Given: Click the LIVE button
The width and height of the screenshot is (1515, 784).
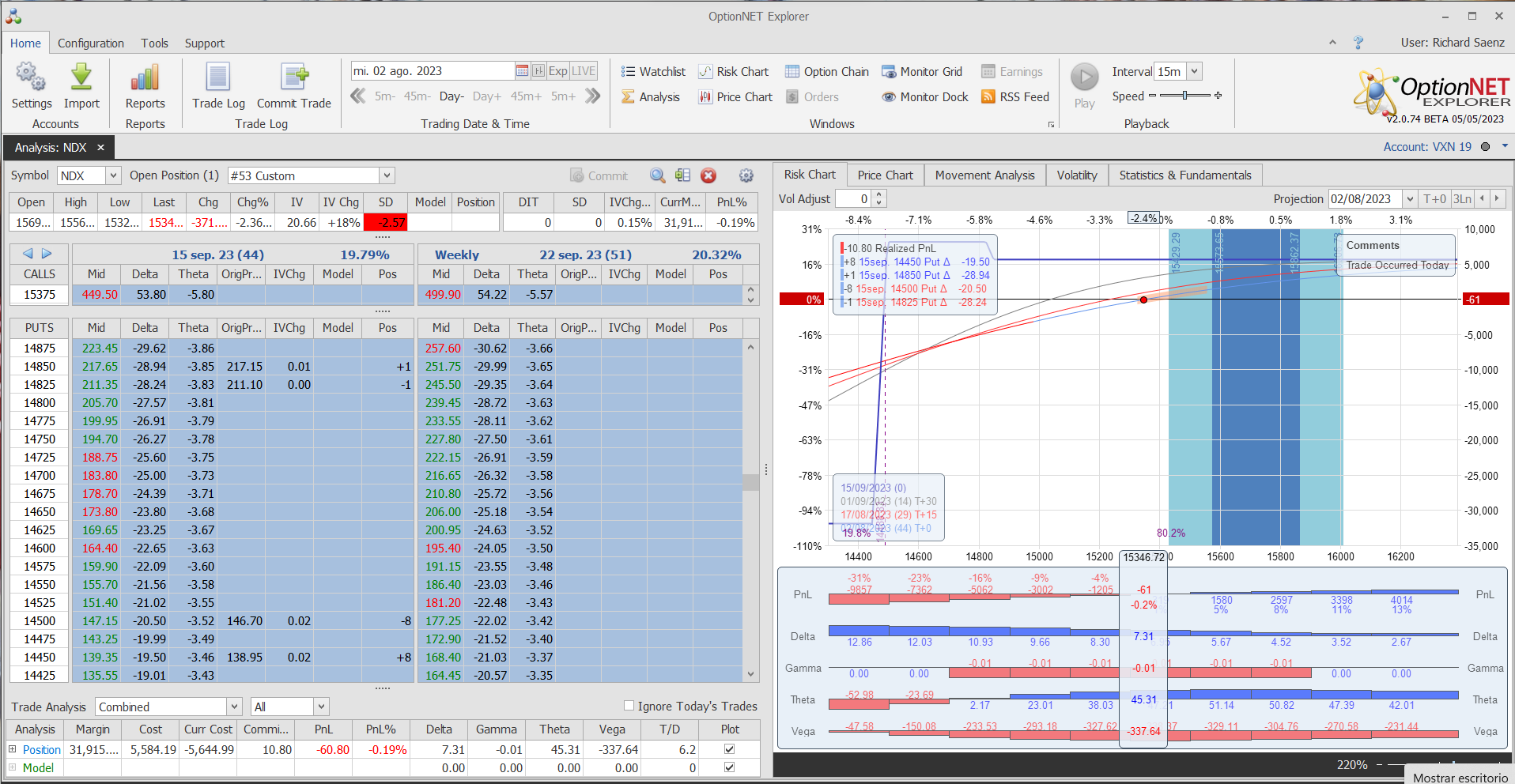Looking at the screenshot, I should coord(584,71).
